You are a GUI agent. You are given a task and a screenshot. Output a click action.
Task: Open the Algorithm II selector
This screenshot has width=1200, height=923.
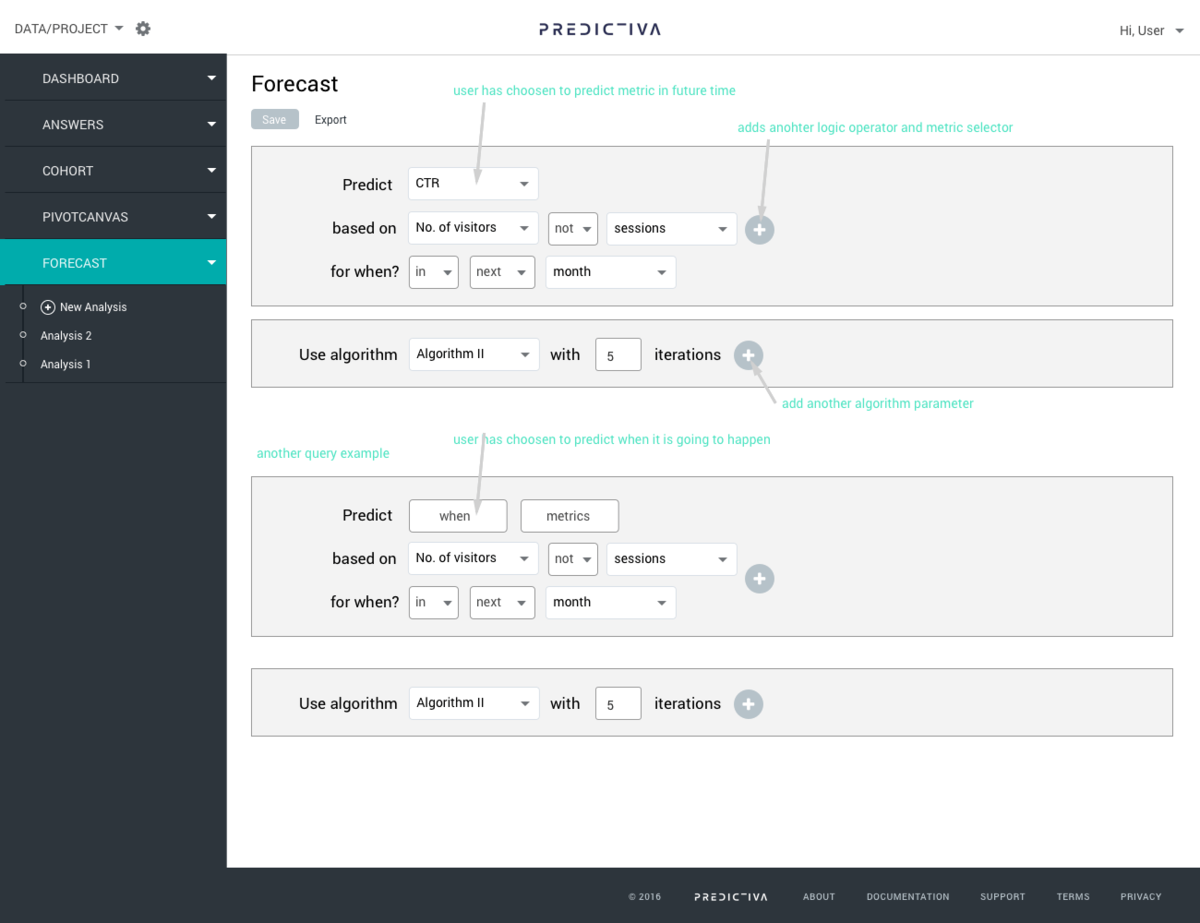click(473, 353)
